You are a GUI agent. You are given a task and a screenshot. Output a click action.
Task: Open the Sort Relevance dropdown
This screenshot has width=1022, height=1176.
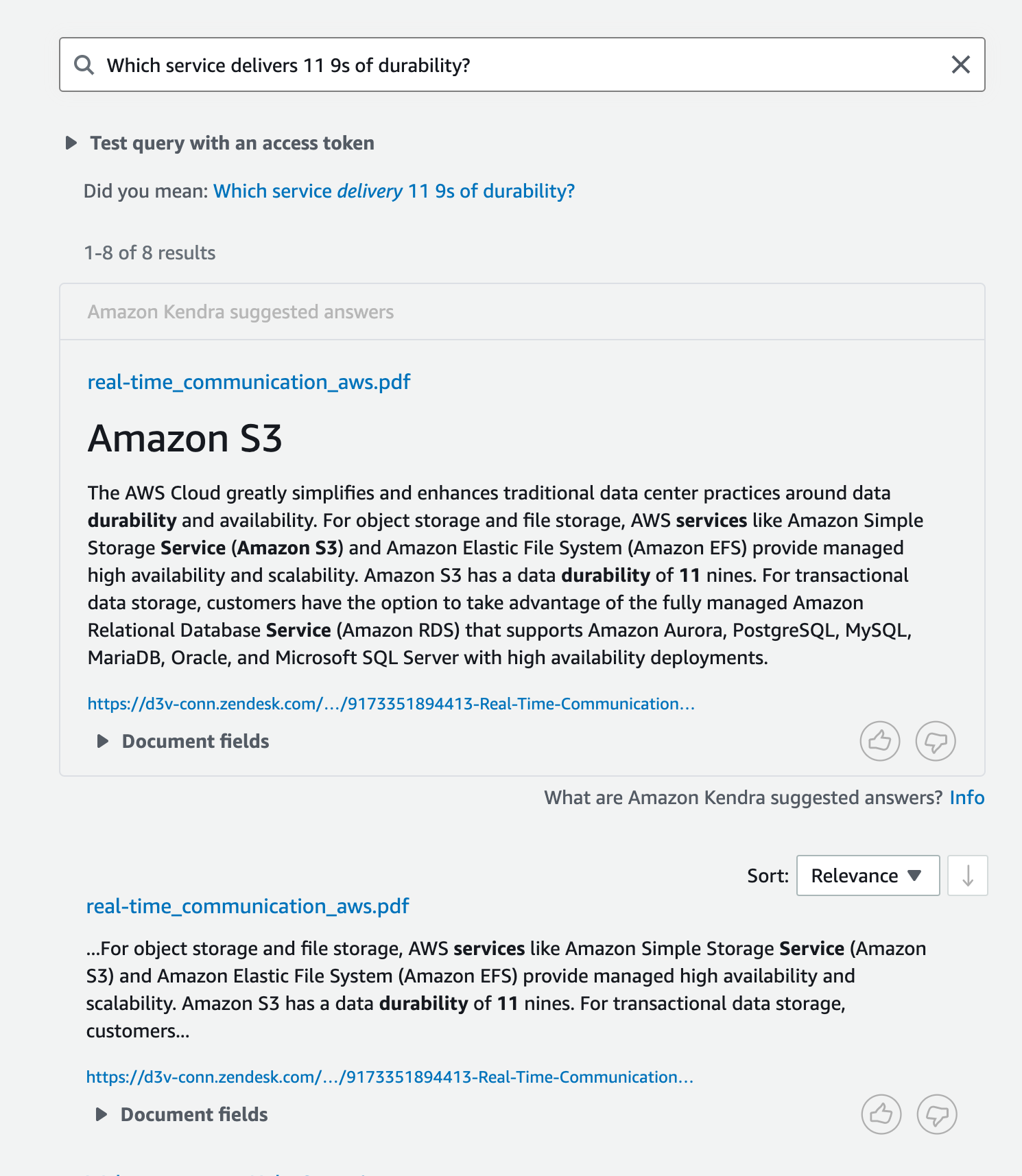point(868,875)
